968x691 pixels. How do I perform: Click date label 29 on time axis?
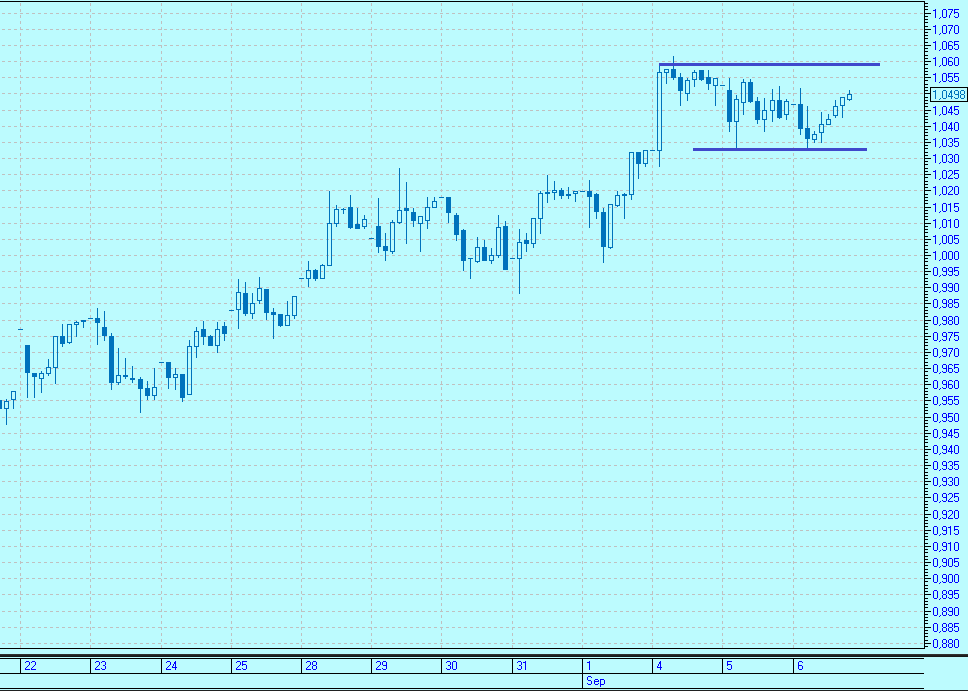tap(382, 666)
